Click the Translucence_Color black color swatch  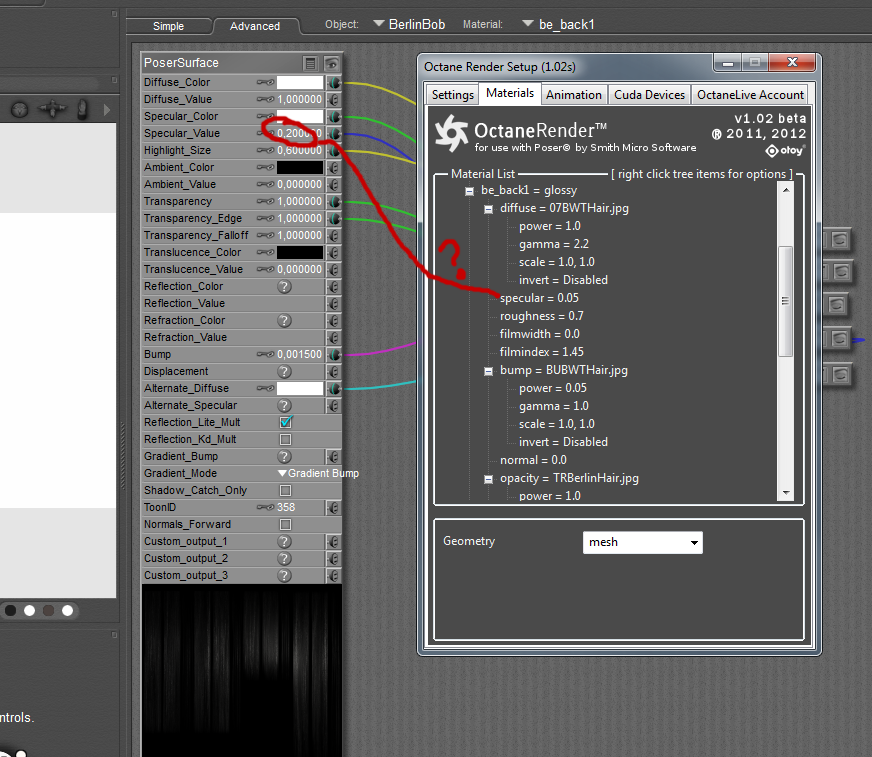(x=300, y=253)
